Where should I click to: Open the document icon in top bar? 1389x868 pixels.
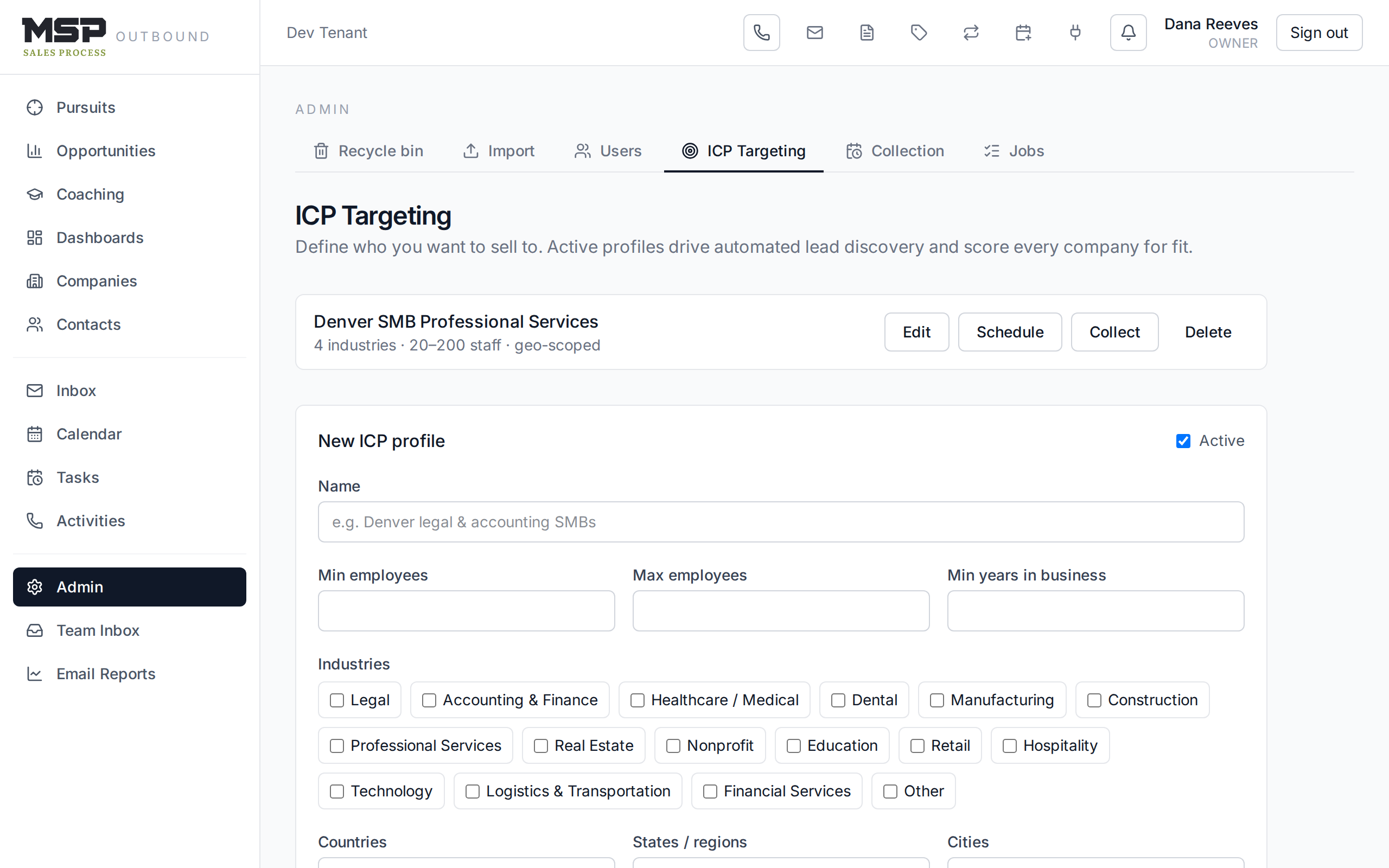pyautogui.click(x=866, y=33)
